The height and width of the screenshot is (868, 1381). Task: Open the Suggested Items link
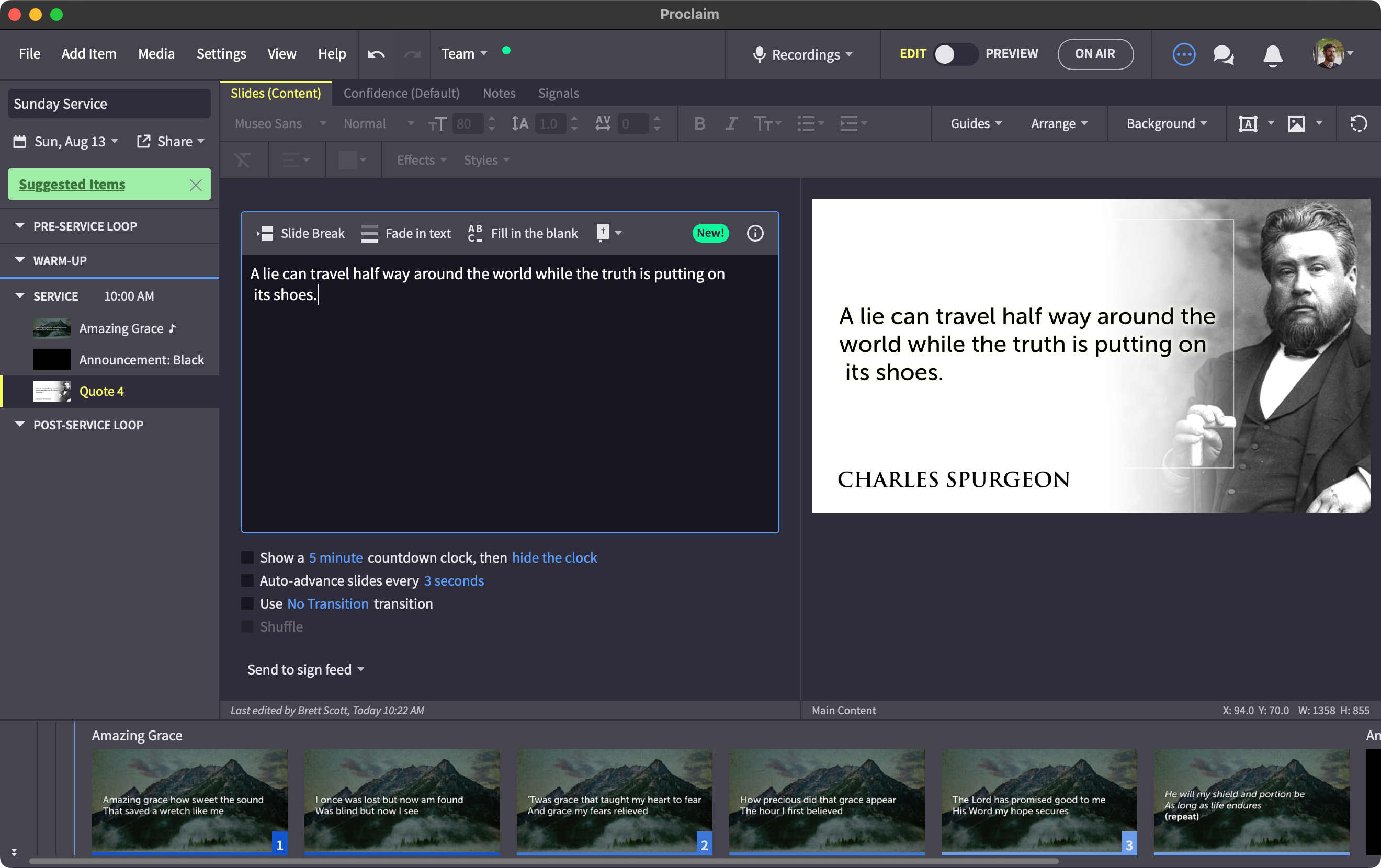(72, 184)
